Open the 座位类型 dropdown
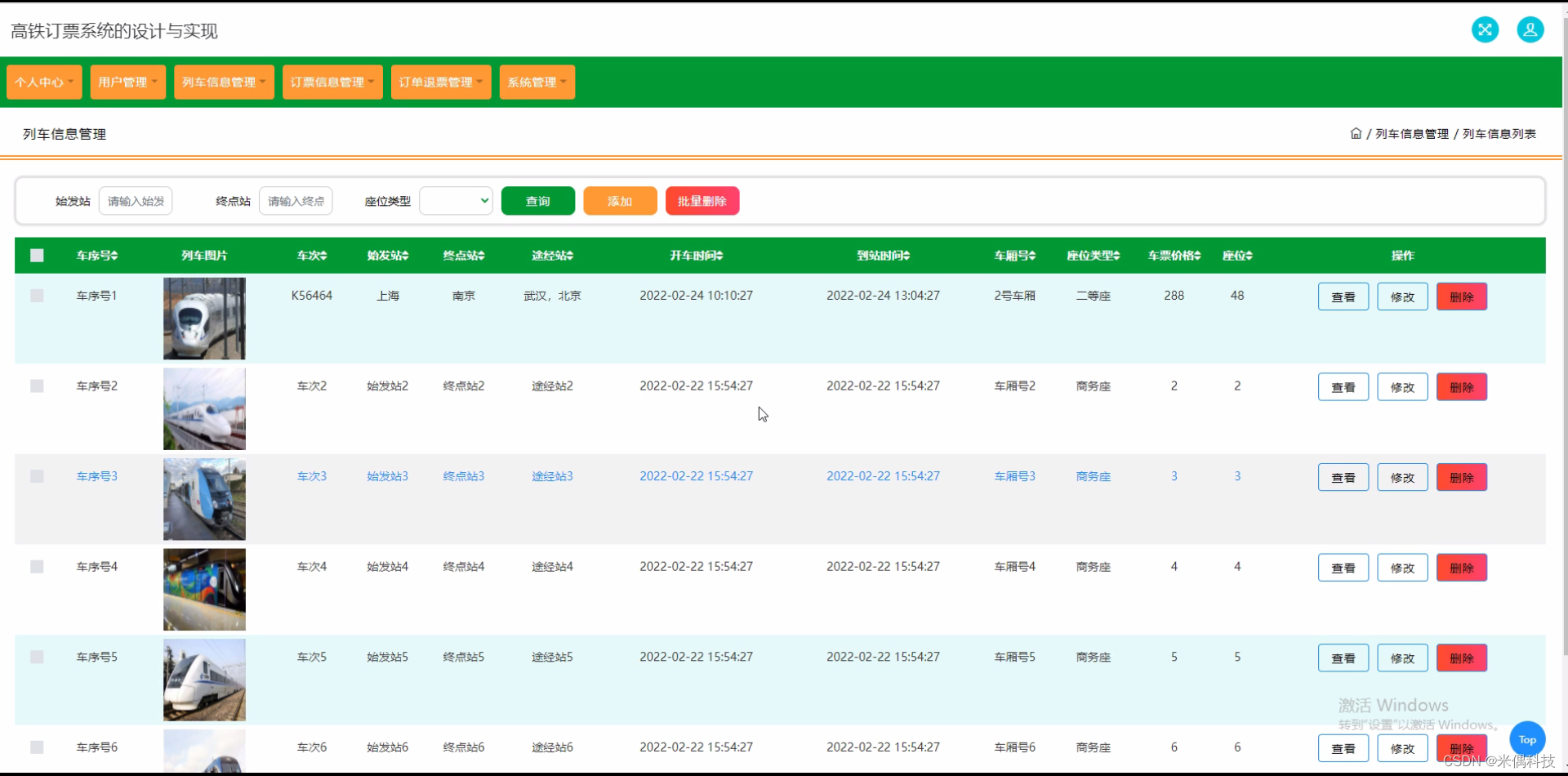 [456, 200]
